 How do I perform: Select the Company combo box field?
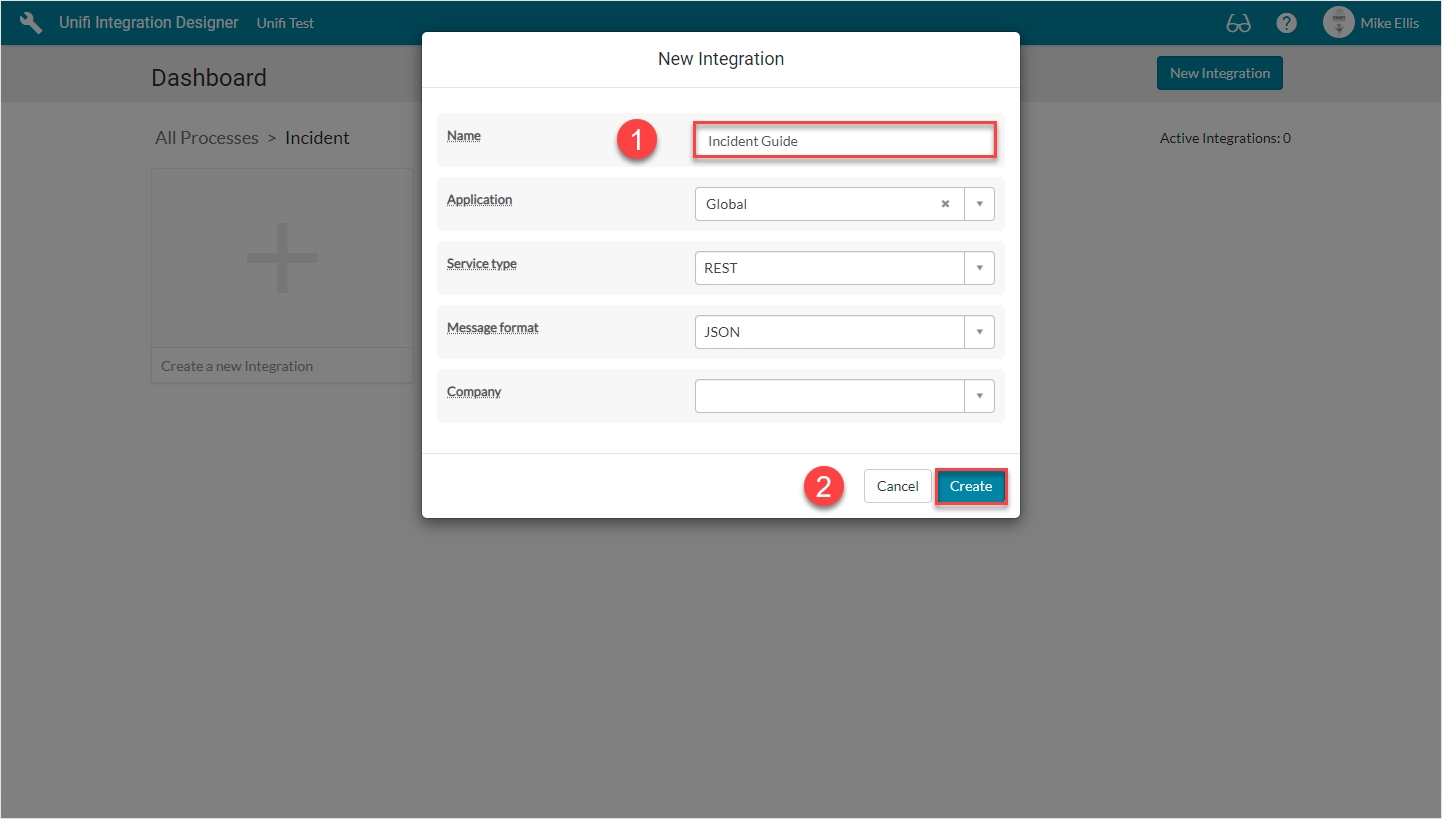point(829,396)
